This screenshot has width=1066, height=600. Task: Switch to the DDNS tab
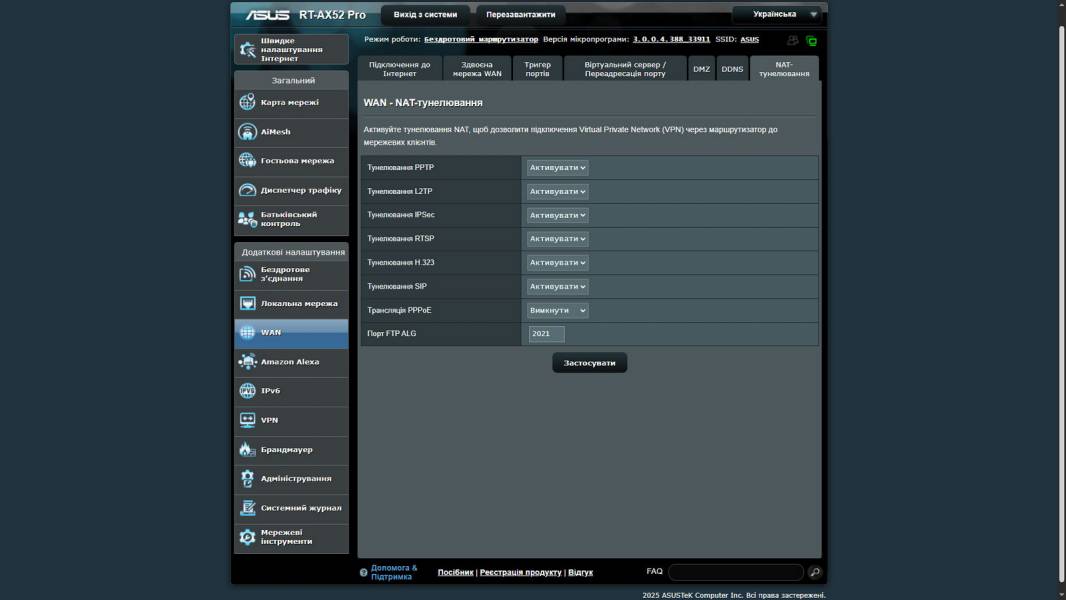click(733, 69)
